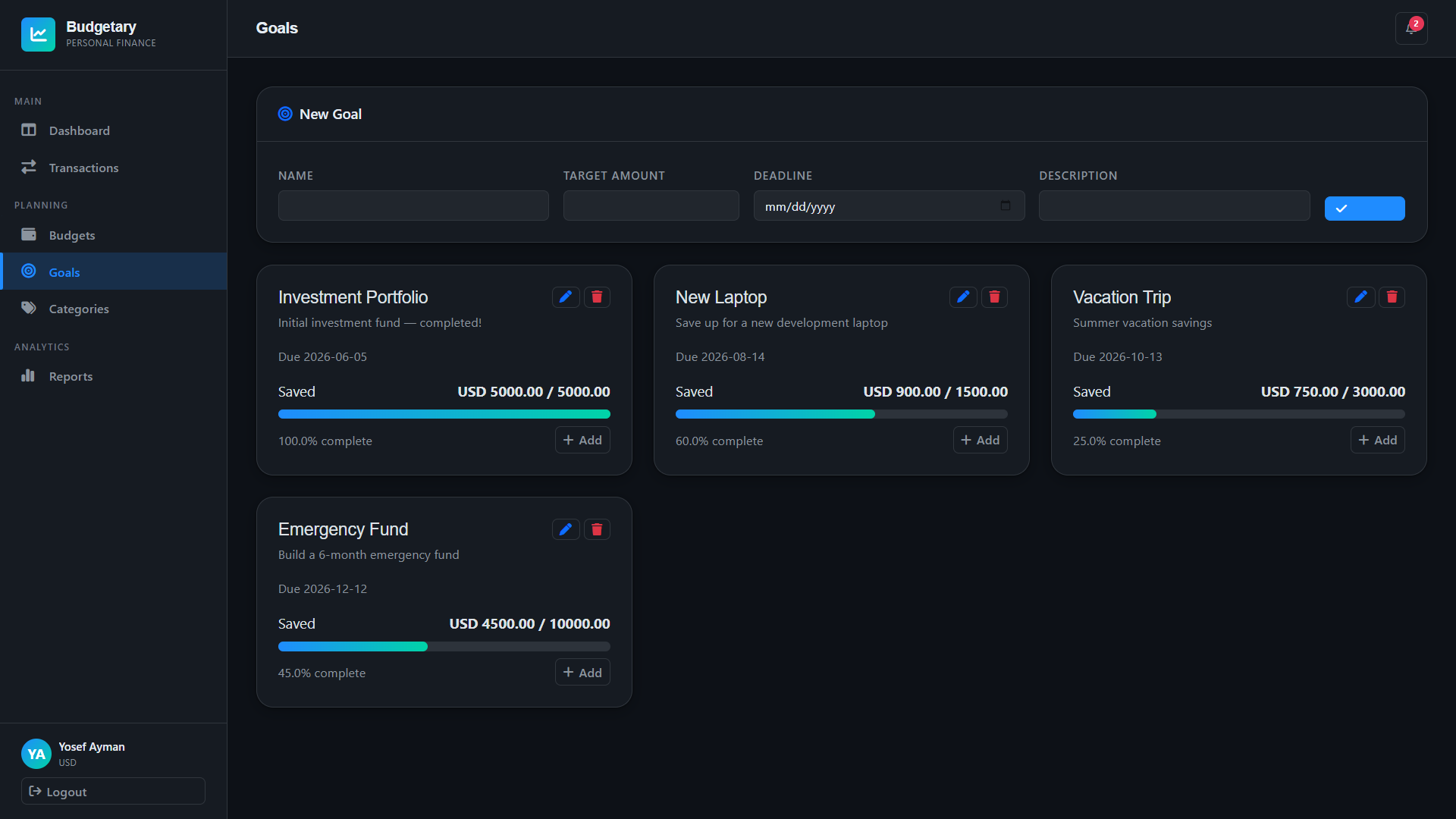Screen dimensions: 1456x819
Task: Click the 'Yosef Ayman' user name
Action: [x=92, y=747]
